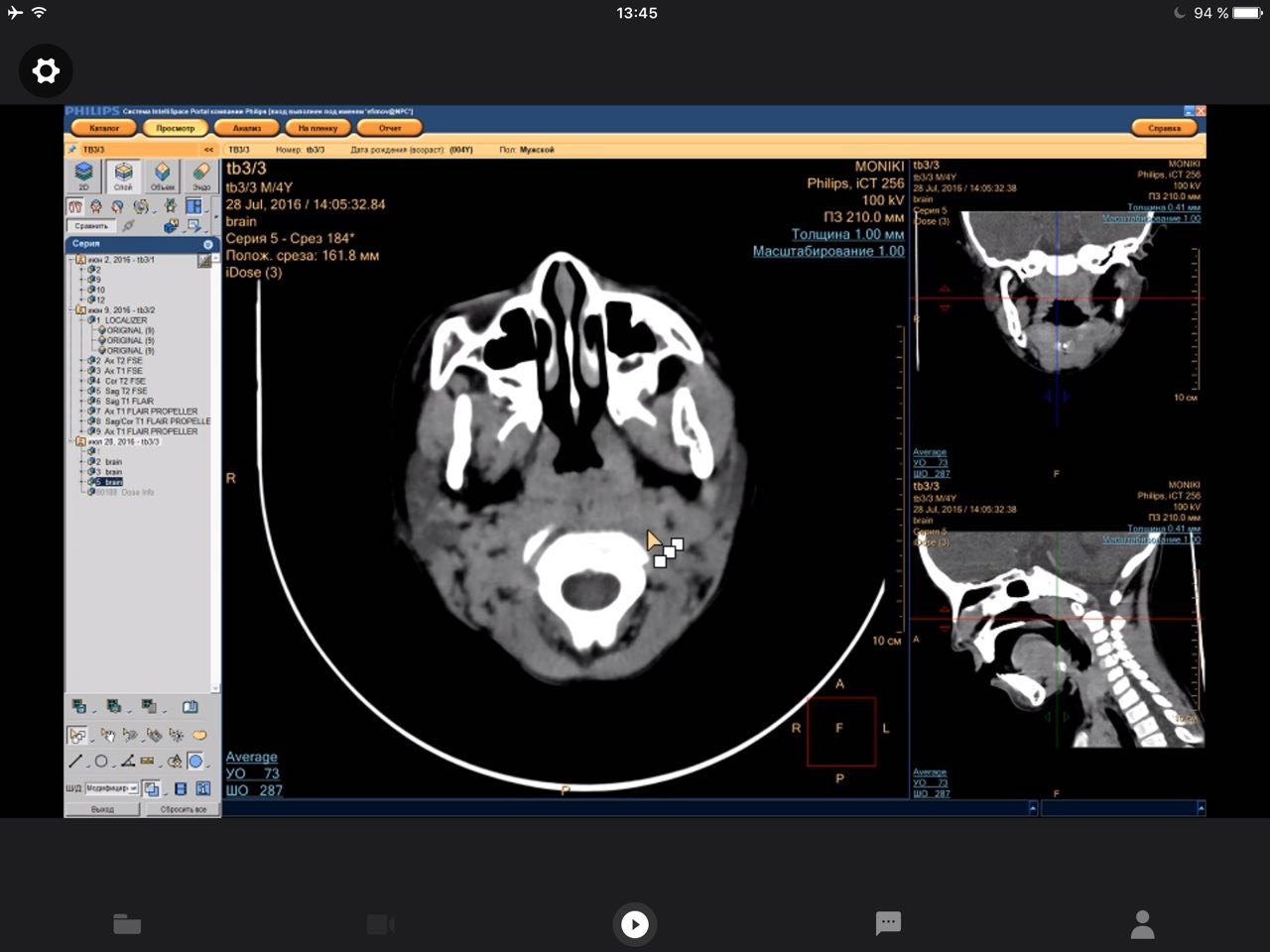
Task: Open the profile person tab icon
Action: point(1143,924)
